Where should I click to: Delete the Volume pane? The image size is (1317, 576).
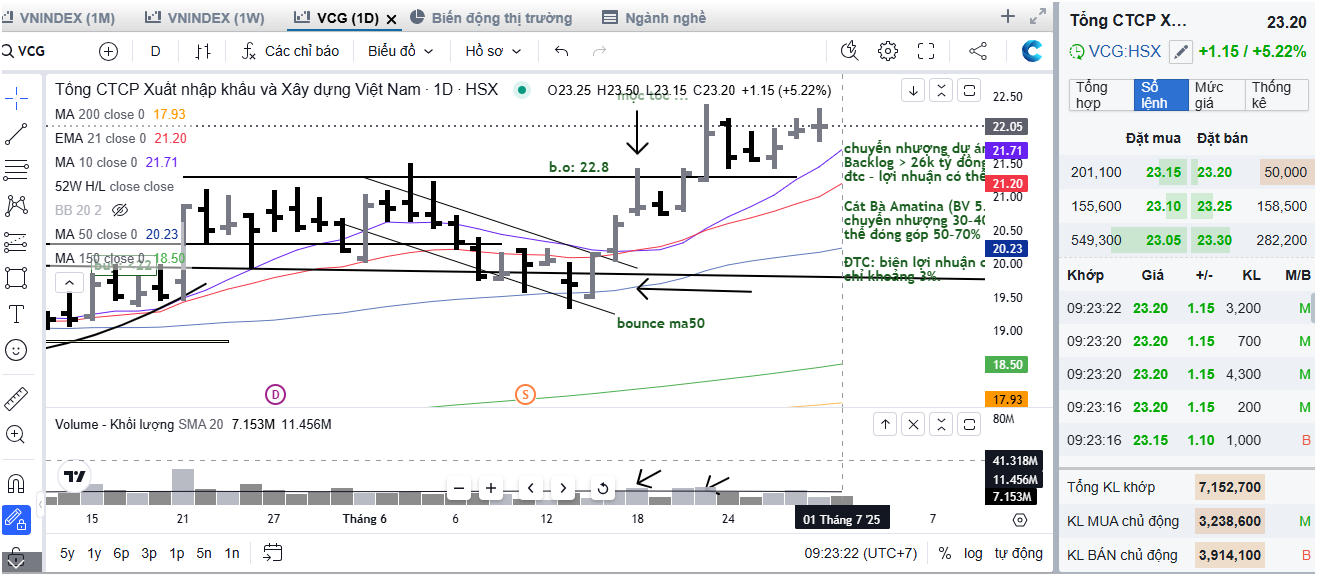click(x=913, y=425)
